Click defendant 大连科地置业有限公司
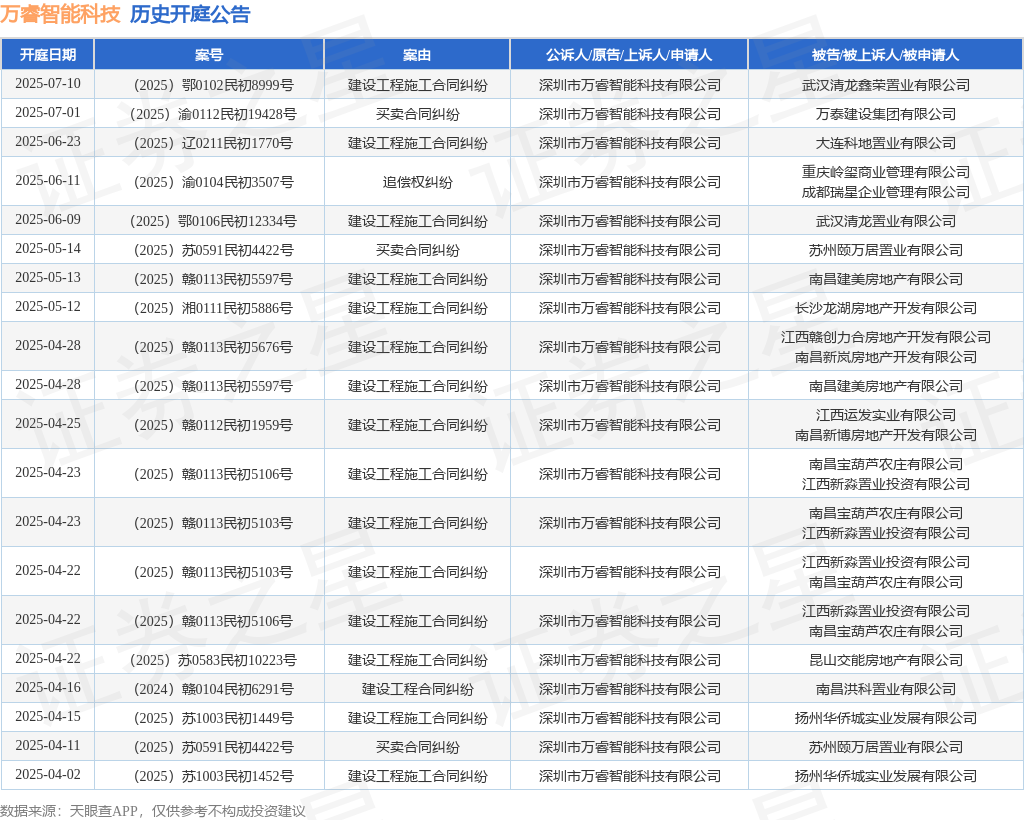The width and height of the screenshot is (1024, 820). tap(886, 143)
